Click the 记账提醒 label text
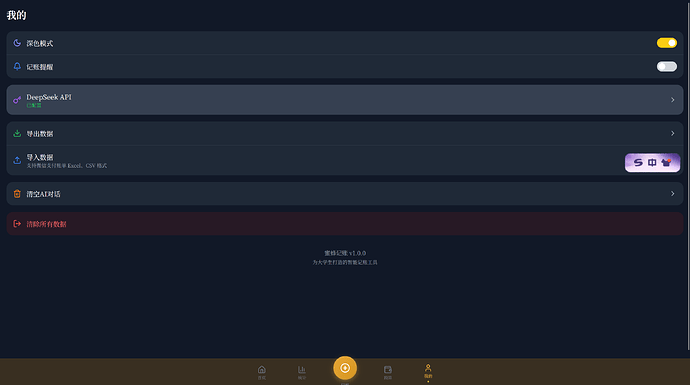 (40, 67)
